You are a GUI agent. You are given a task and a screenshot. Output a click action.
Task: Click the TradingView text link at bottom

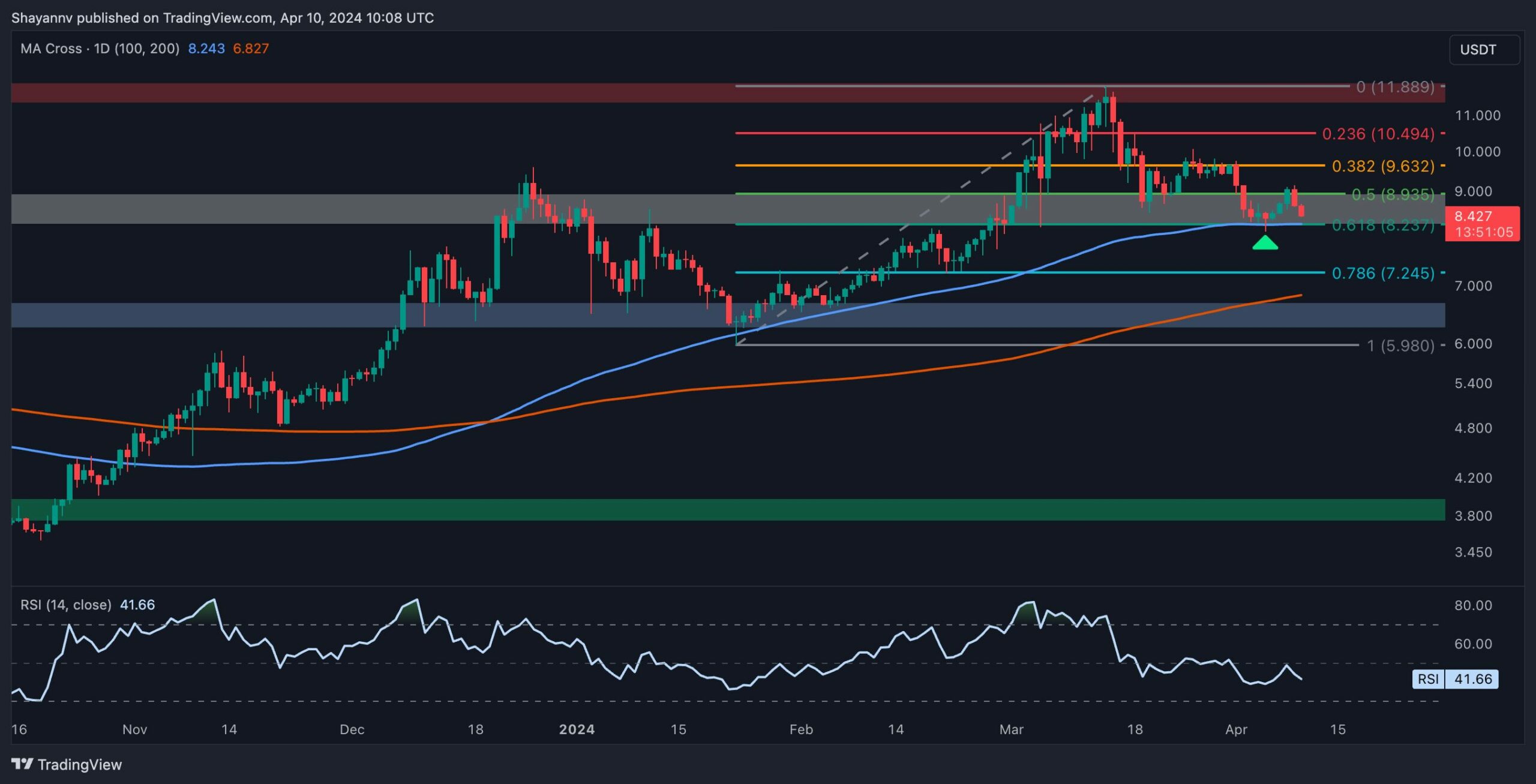pyautogui.click(x=79, y=764)
